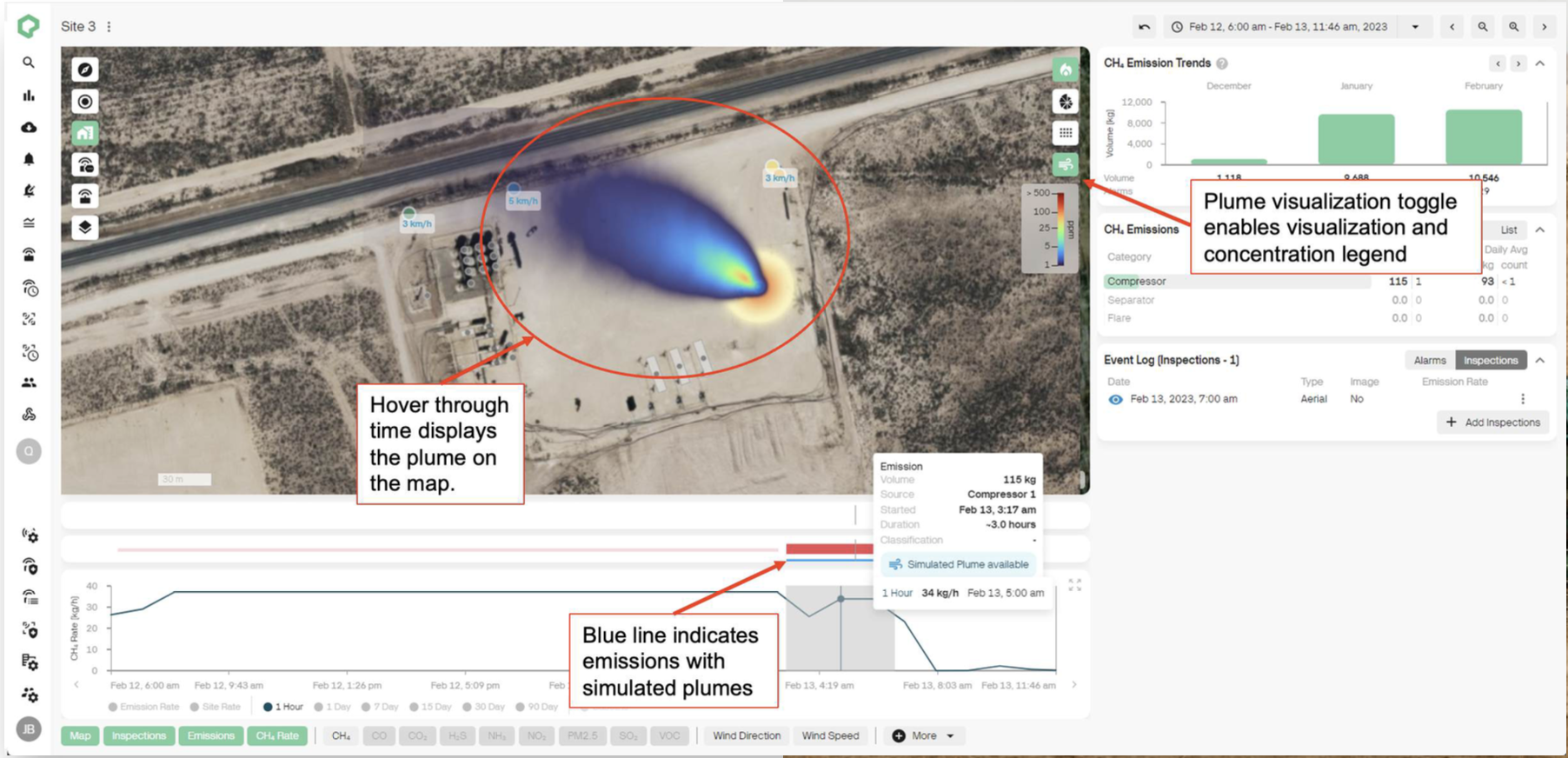Click the help icon beside CH₄ Emission Trends
This screenshot has height=758, width=1568.
pos(1222,63)
